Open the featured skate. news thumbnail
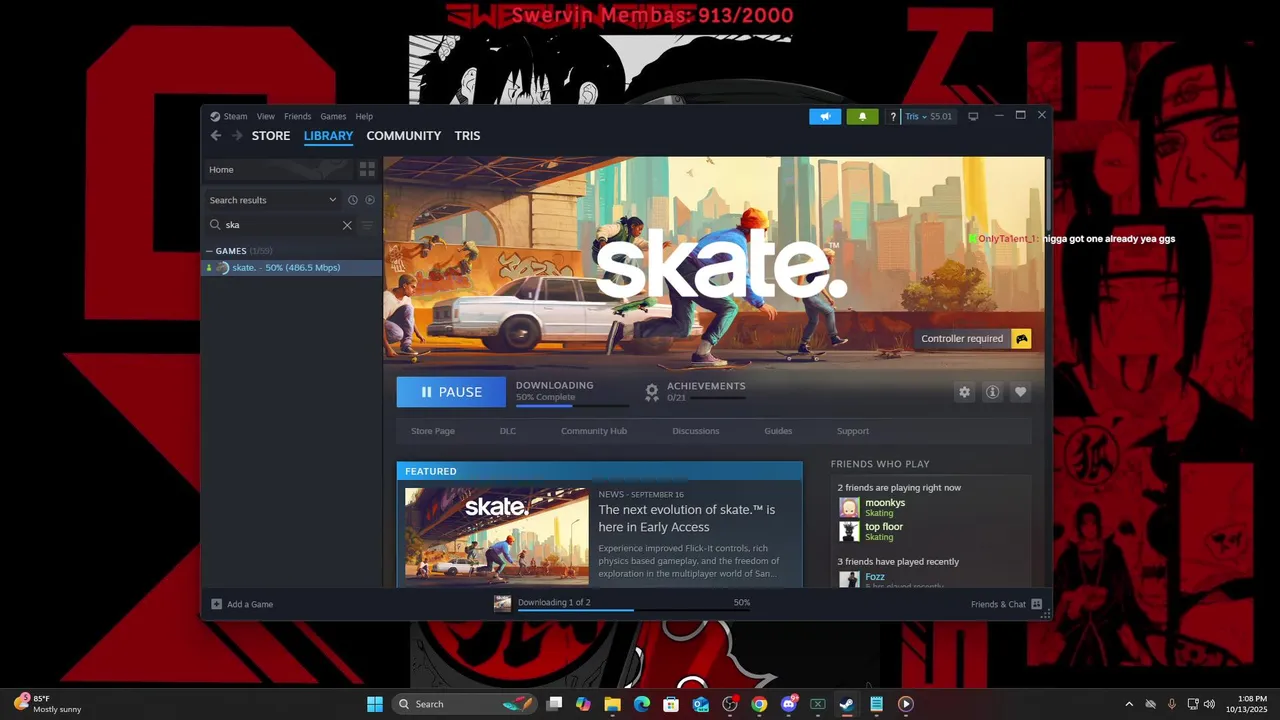This screenshot has height=720, width=1280. [x=497, y=536]
